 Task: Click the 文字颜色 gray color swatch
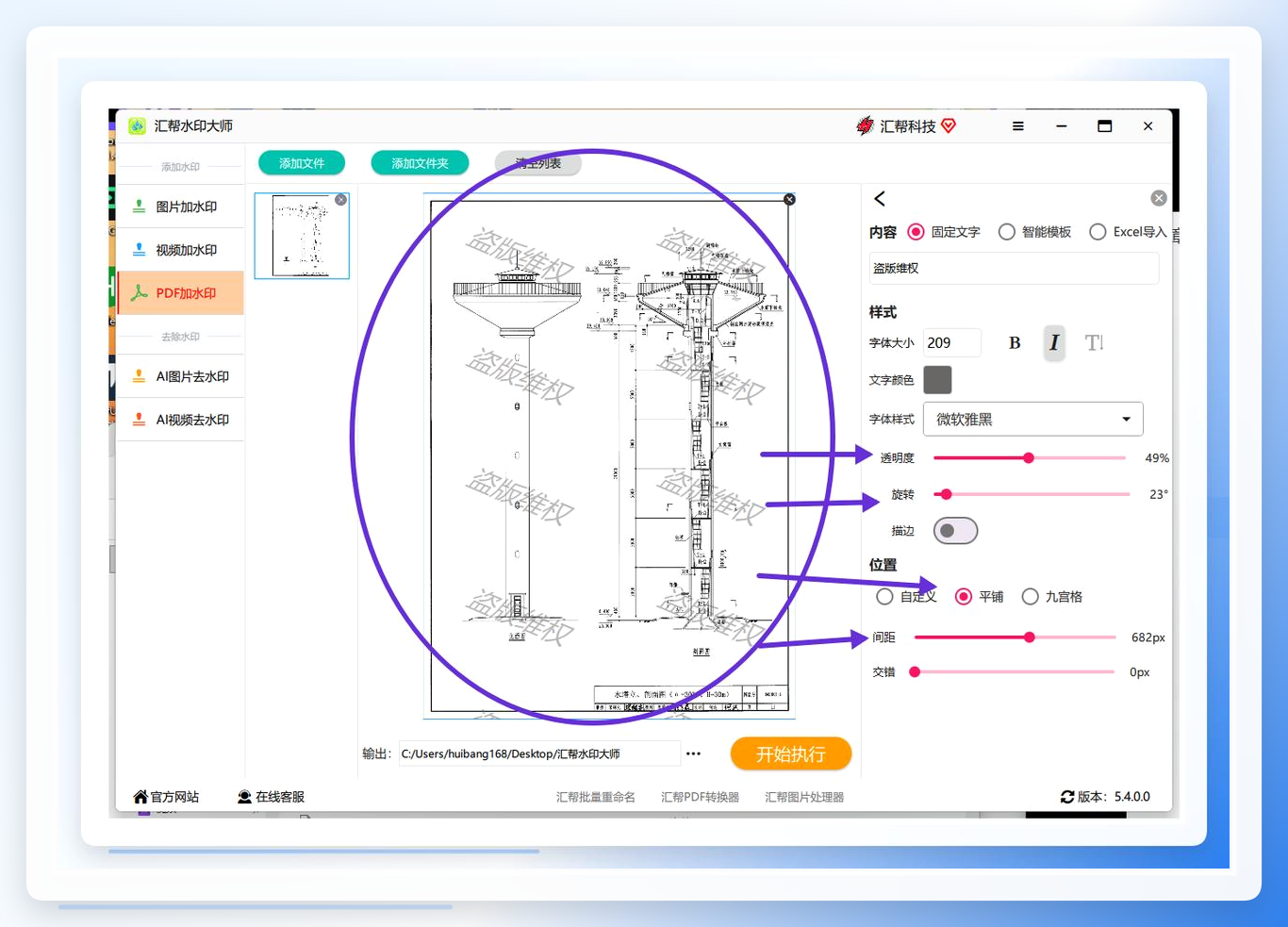(x=937, y=380)
